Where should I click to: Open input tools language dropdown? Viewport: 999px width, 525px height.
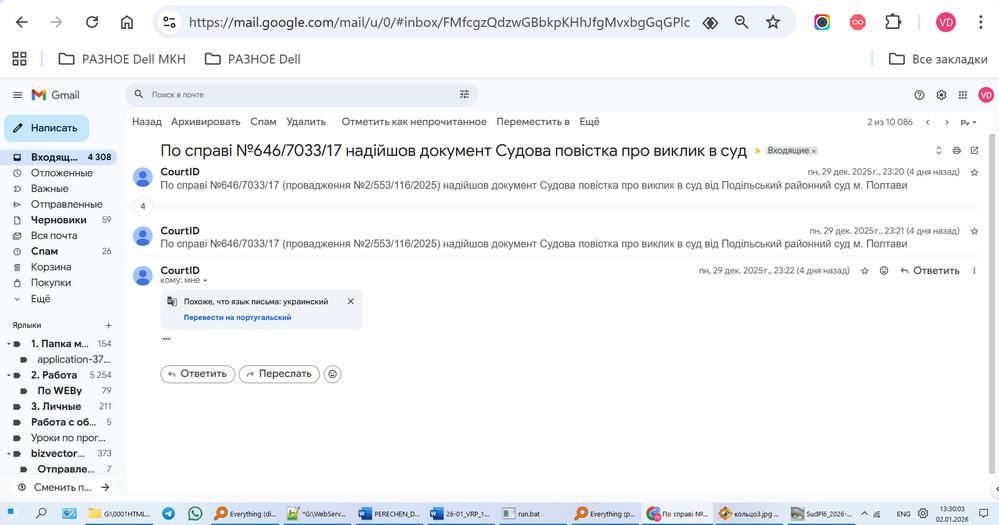[968, 122]
